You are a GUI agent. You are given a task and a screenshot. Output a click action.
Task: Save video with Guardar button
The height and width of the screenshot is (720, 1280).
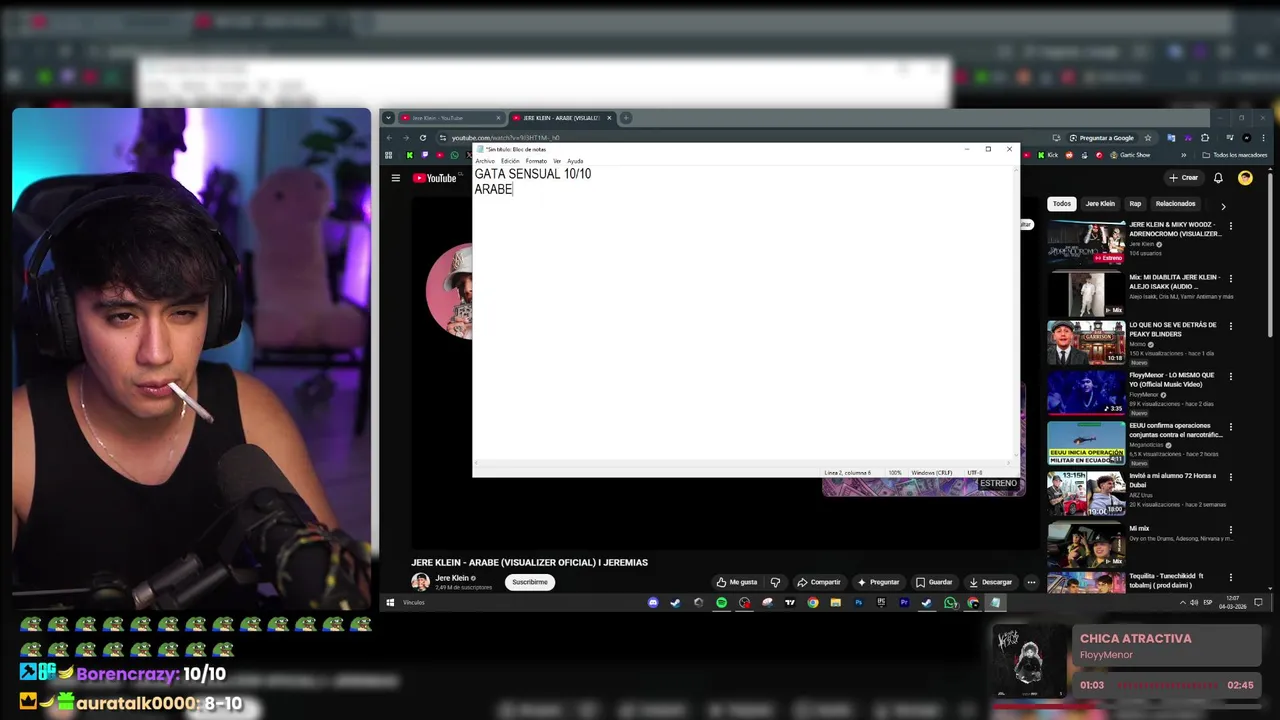(x=934, y=582)
